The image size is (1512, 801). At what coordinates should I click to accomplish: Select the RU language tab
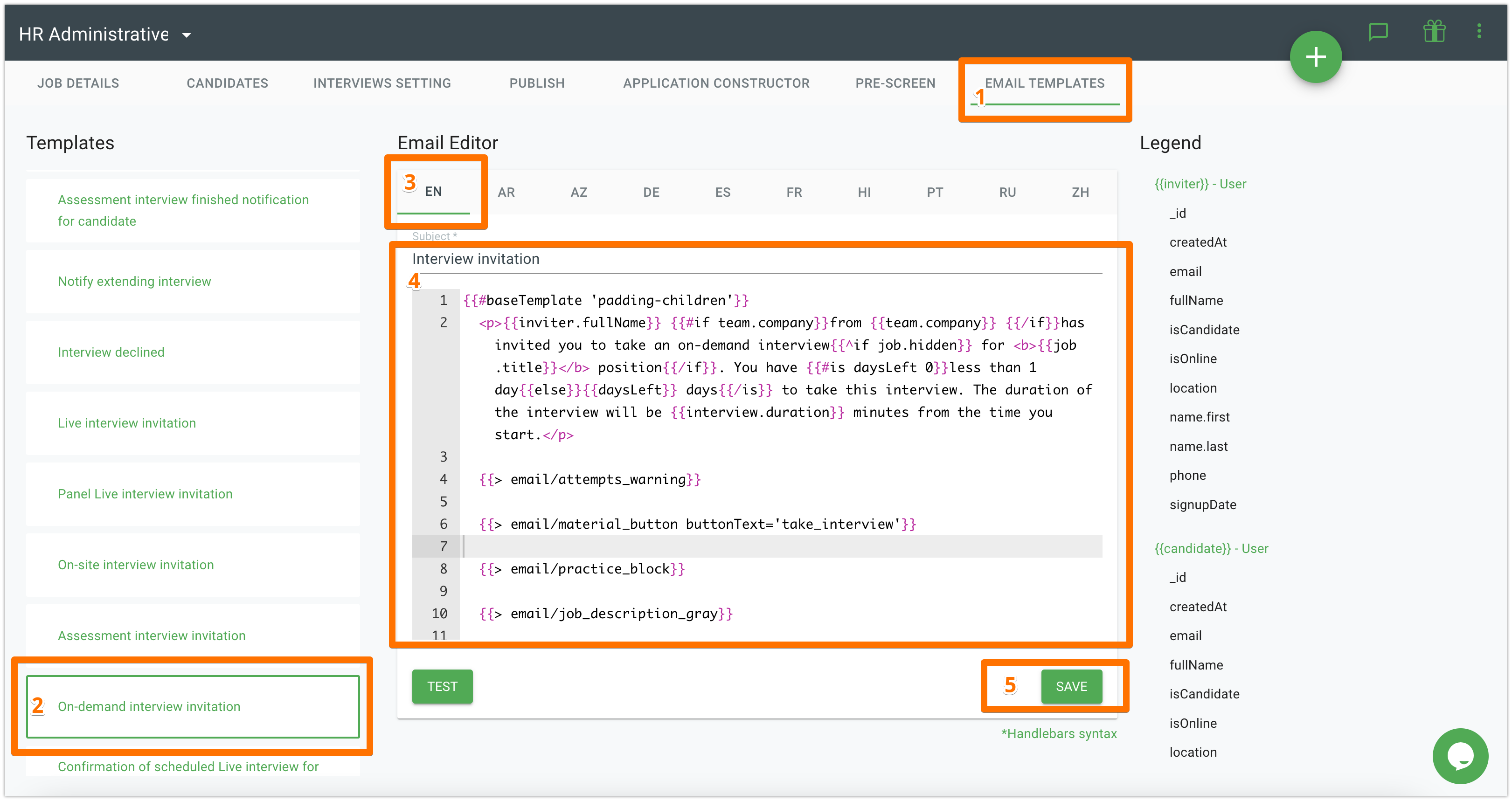tap(1007, 193)
